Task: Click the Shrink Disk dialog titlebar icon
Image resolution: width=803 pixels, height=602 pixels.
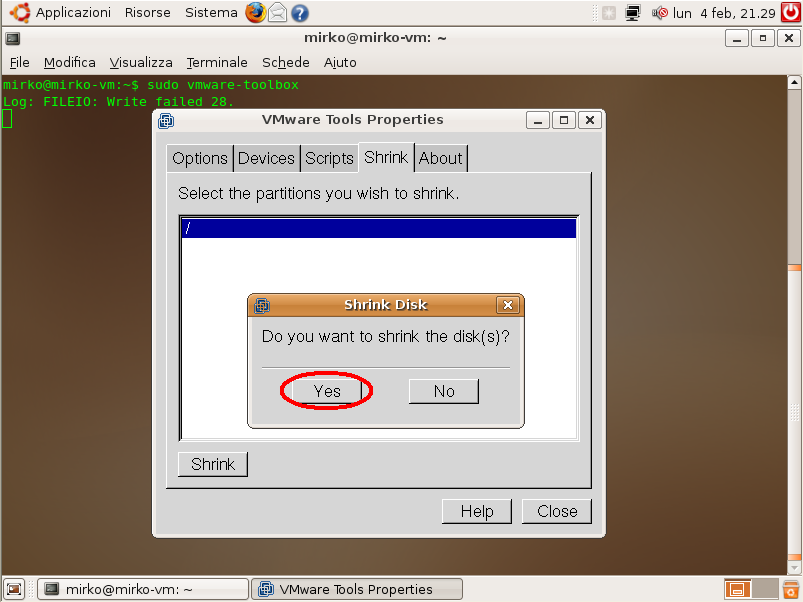Action: 262,306
